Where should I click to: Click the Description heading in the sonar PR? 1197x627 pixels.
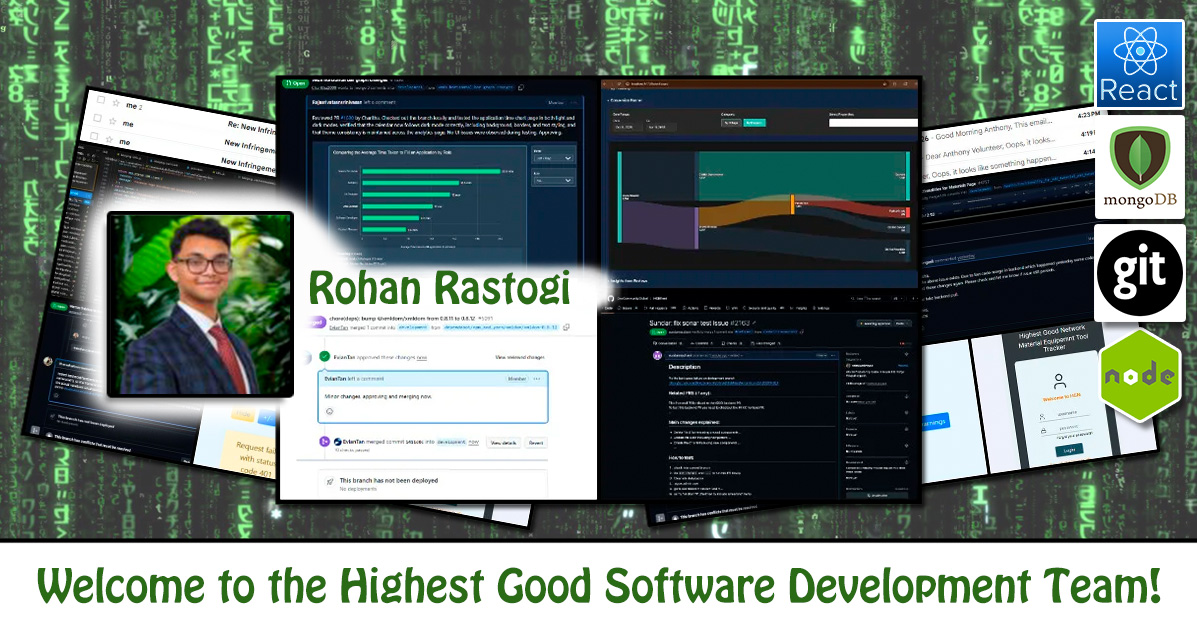pos(685,367)
